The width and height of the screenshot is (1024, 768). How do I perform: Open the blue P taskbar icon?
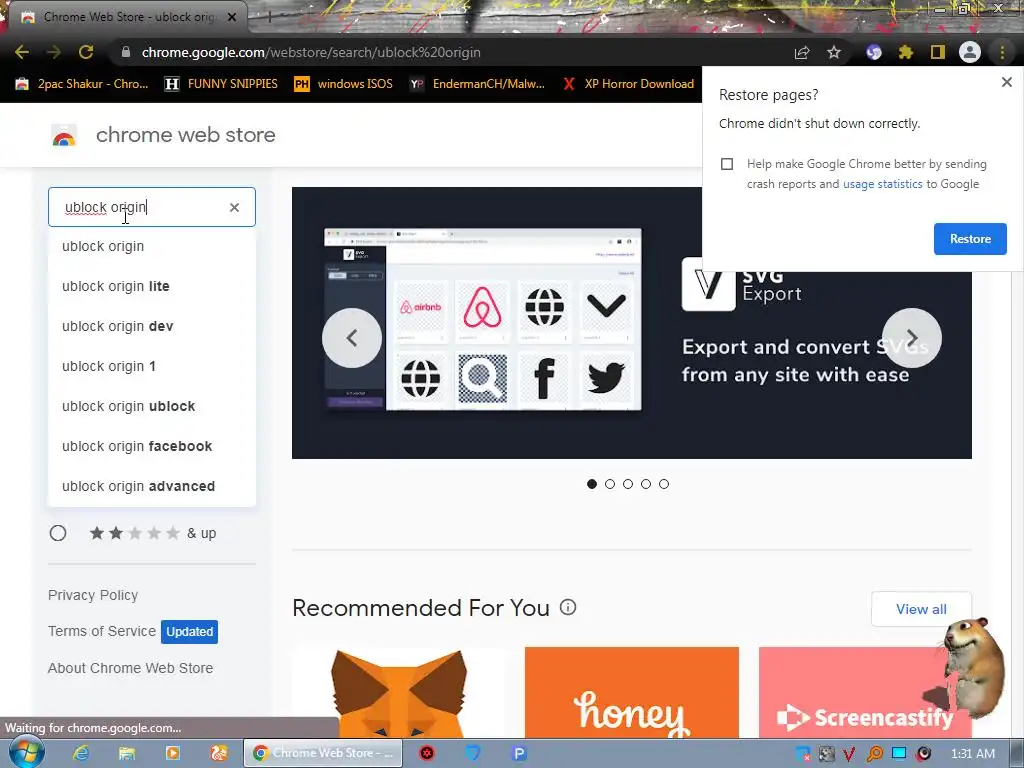click(519, 753)
